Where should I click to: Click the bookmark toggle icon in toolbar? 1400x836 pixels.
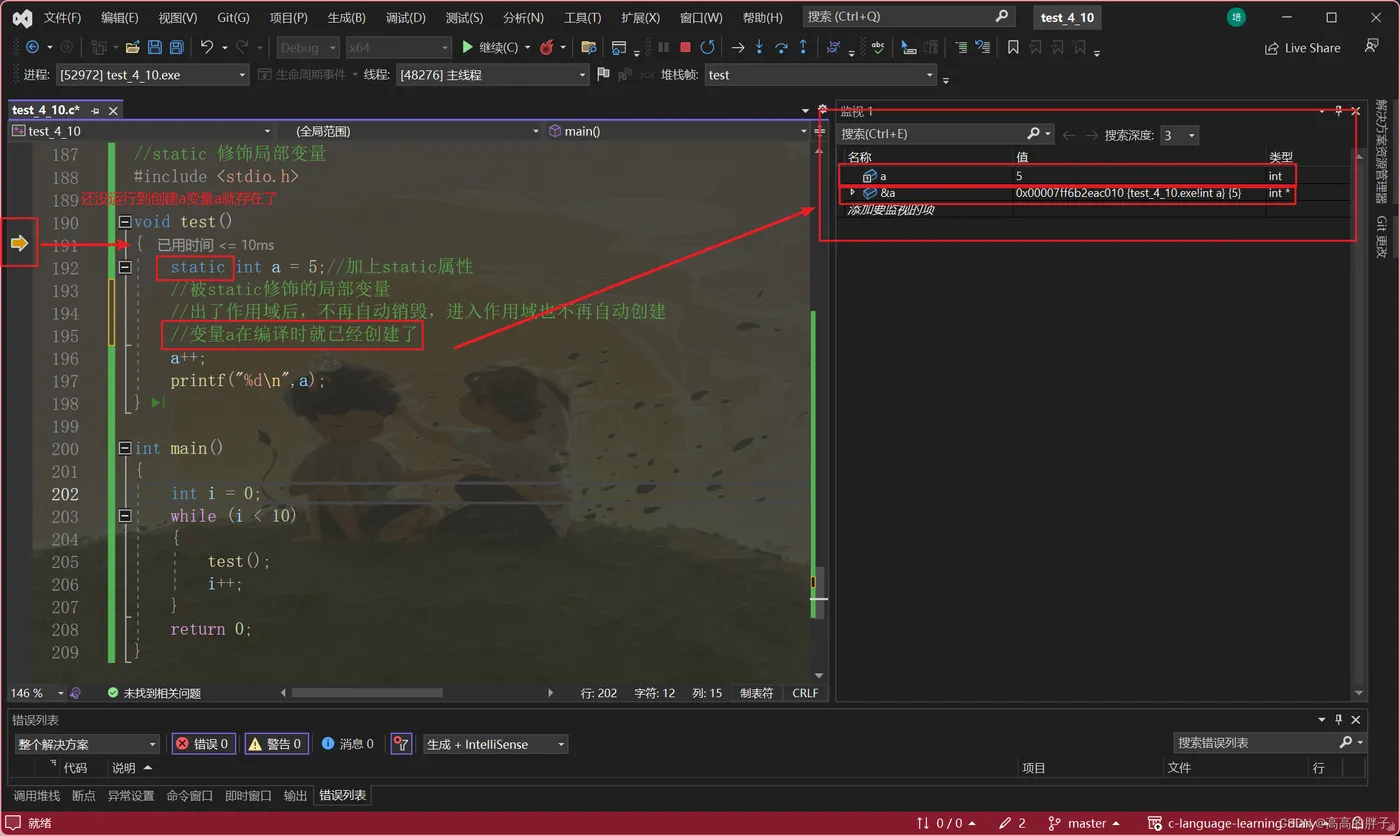pyautogui.click(x=1013, y=47)
